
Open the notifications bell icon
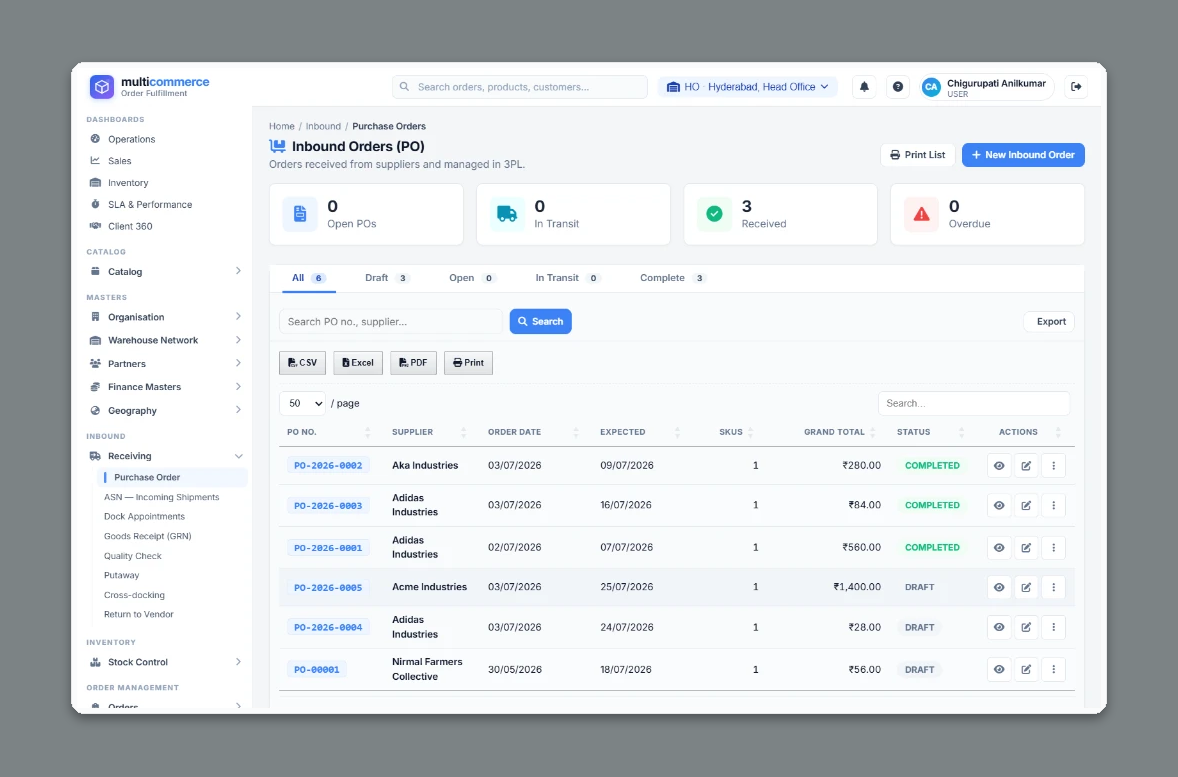click(864, 87)
